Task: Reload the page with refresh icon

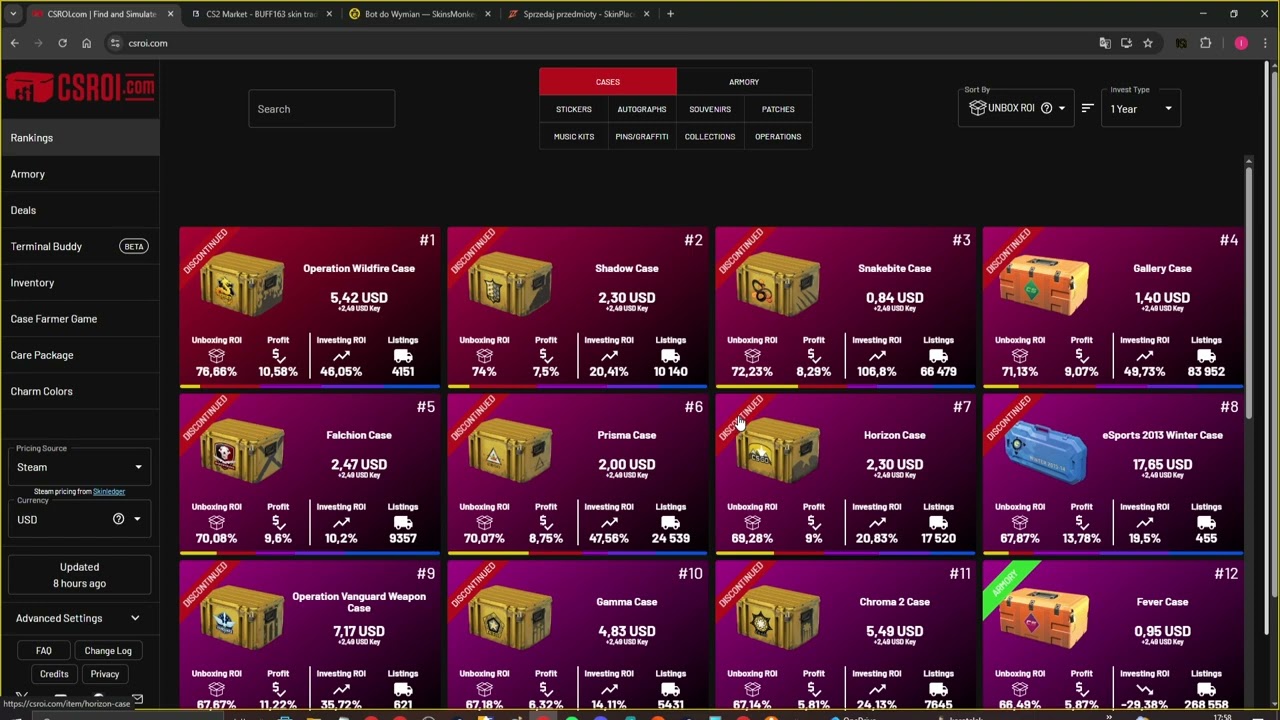Action: pyautogui.click(x=62, y=43)
